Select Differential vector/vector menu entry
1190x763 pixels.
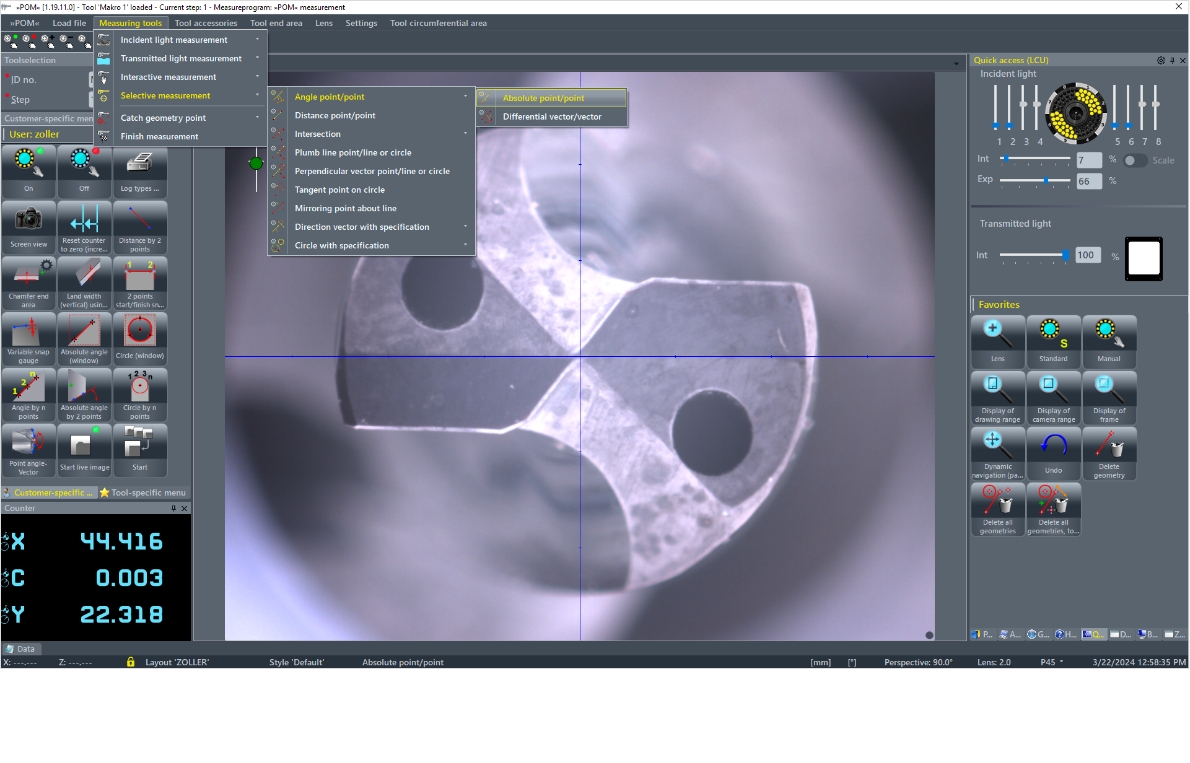[x=552, y=117]
